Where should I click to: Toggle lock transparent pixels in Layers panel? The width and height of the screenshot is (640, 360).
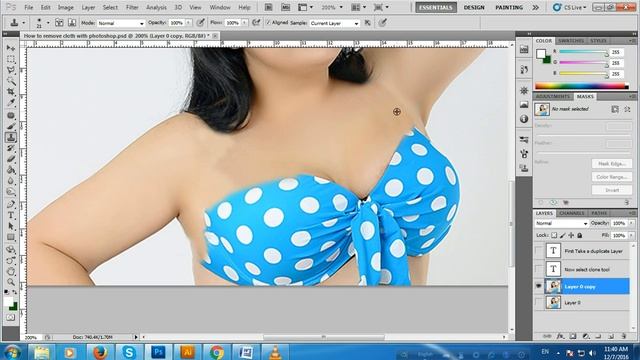[554, 235]
